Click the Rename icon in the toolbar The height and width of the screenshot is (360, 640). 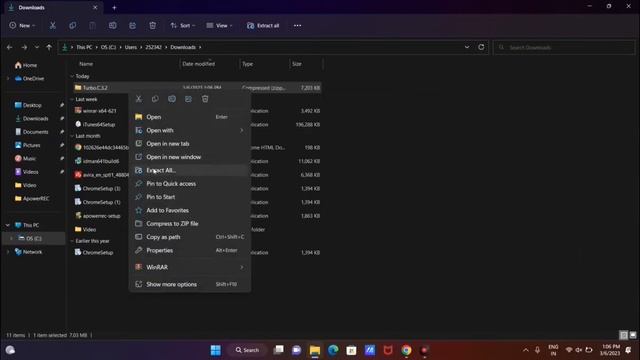point(113,25)
